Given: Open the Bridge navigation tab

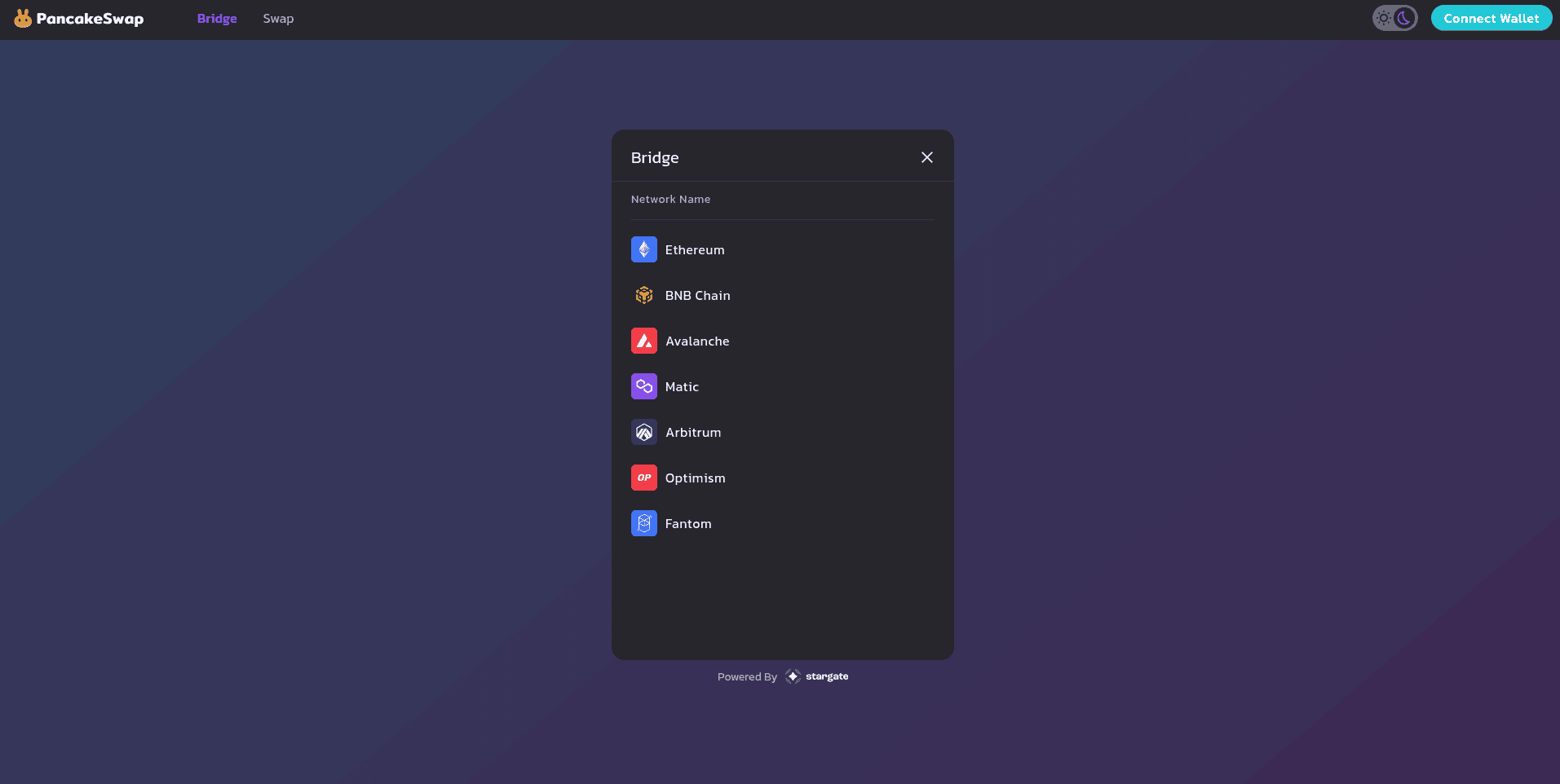Looking at the screenshot, I should click(217, 18).
